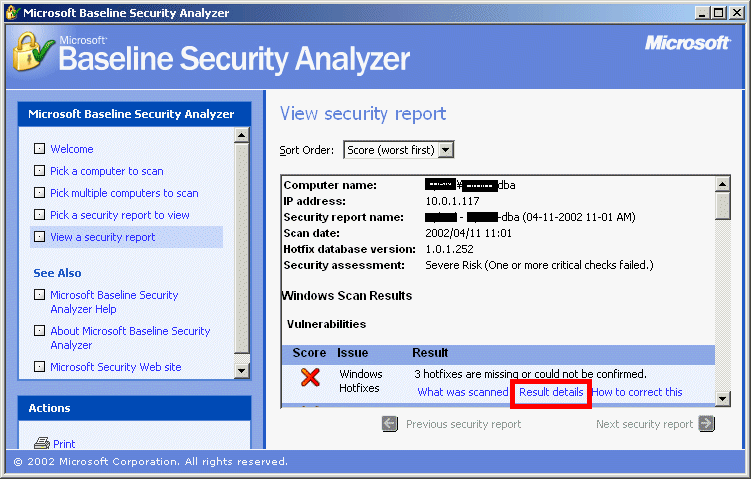Click the Print action link
This screenshot has width=751, height=479.
(64, 444)
